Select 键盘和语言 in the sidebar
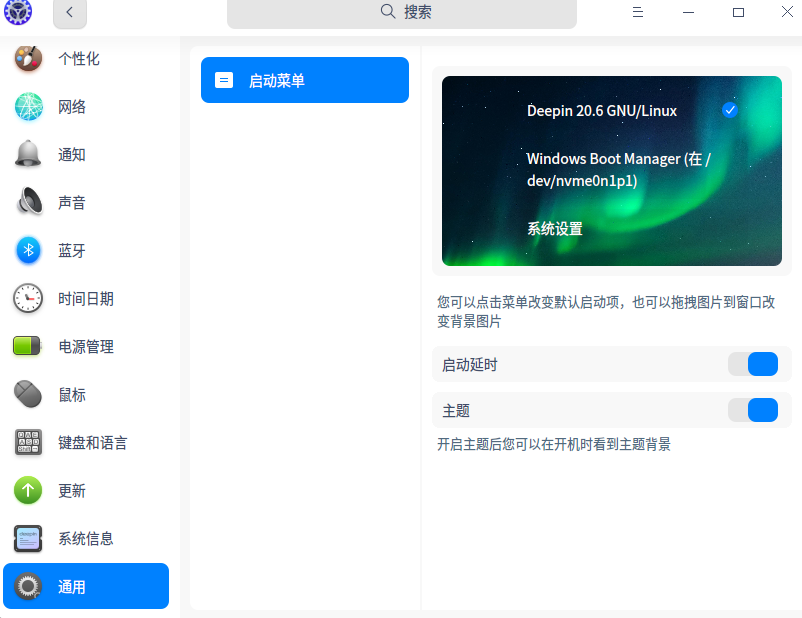 coord(86,443)
